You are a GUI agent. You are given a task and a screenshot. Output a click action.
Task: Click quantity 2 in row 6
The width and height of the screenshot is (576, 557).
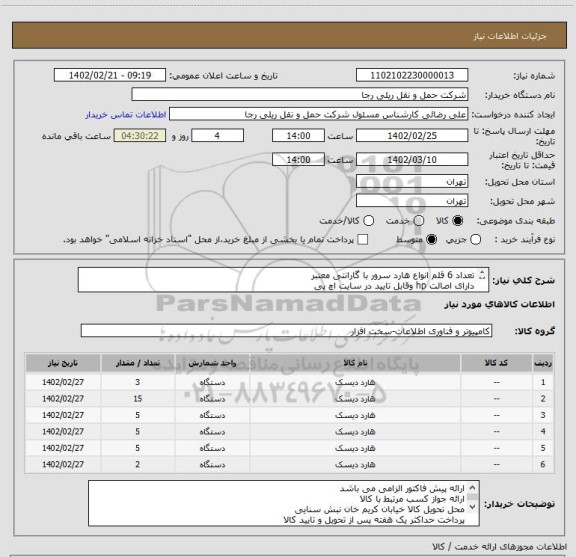coord(137,464)
